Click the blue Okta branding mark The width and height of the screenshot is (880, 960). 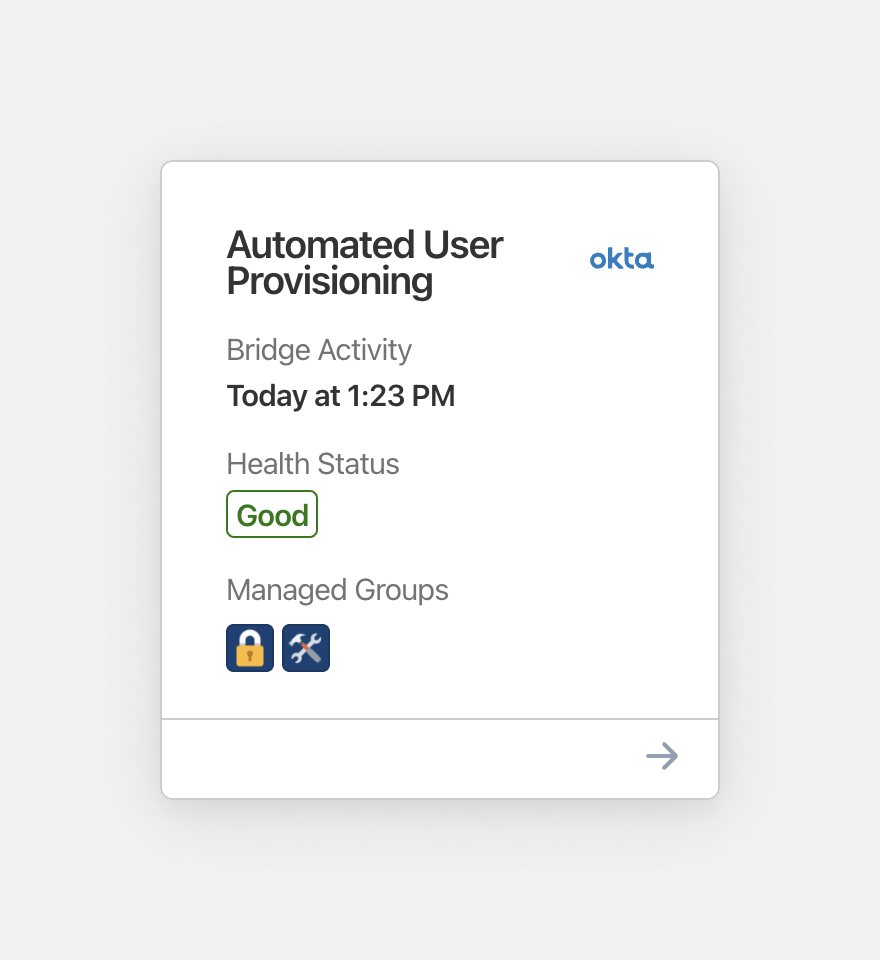coord(621,258)
